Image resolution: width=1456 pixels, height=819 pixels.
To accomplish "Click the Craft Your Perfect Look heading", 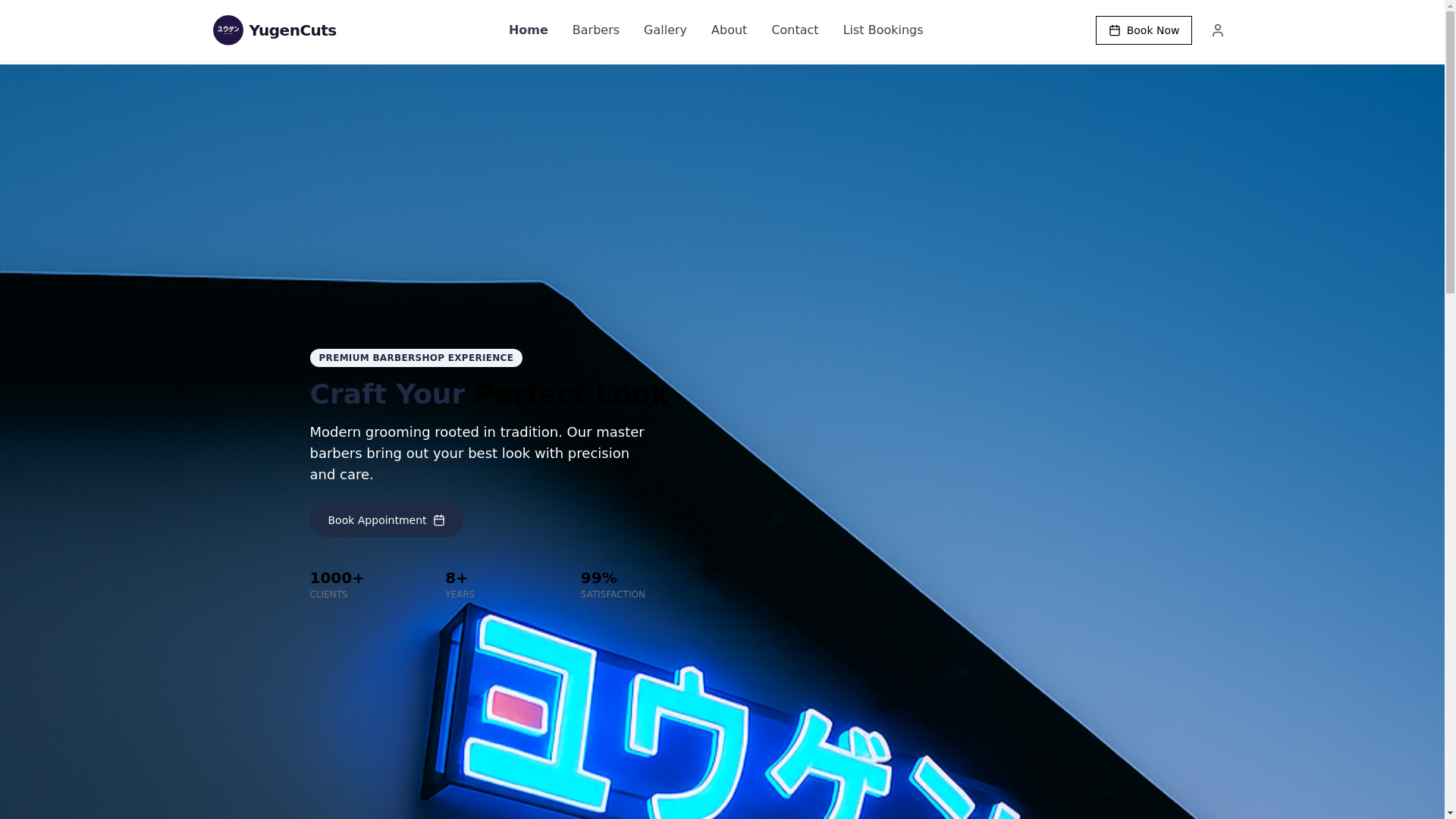I will [489, 394].
